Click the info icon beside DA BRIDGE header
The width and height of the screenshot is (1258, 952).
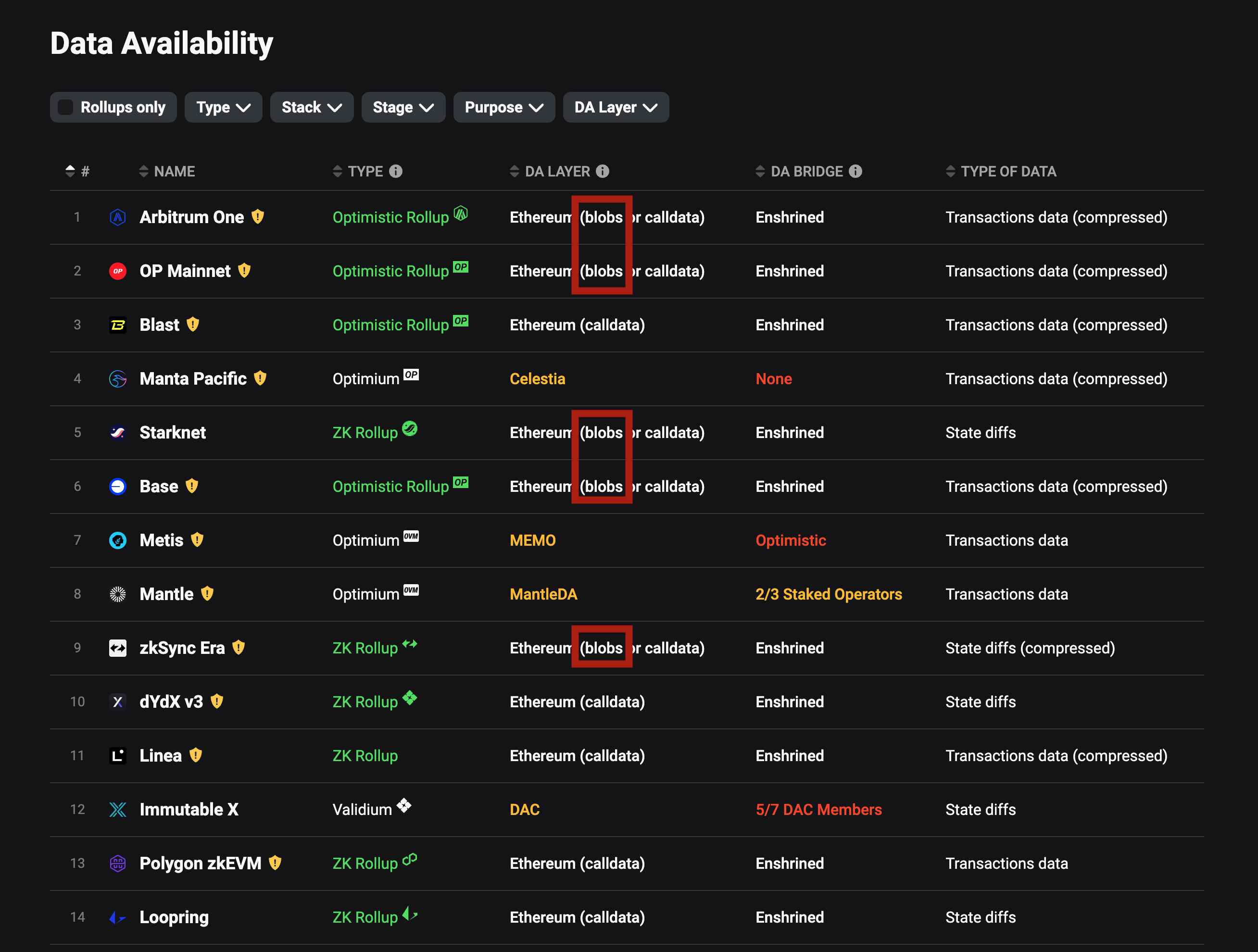(x=855, y=171)
